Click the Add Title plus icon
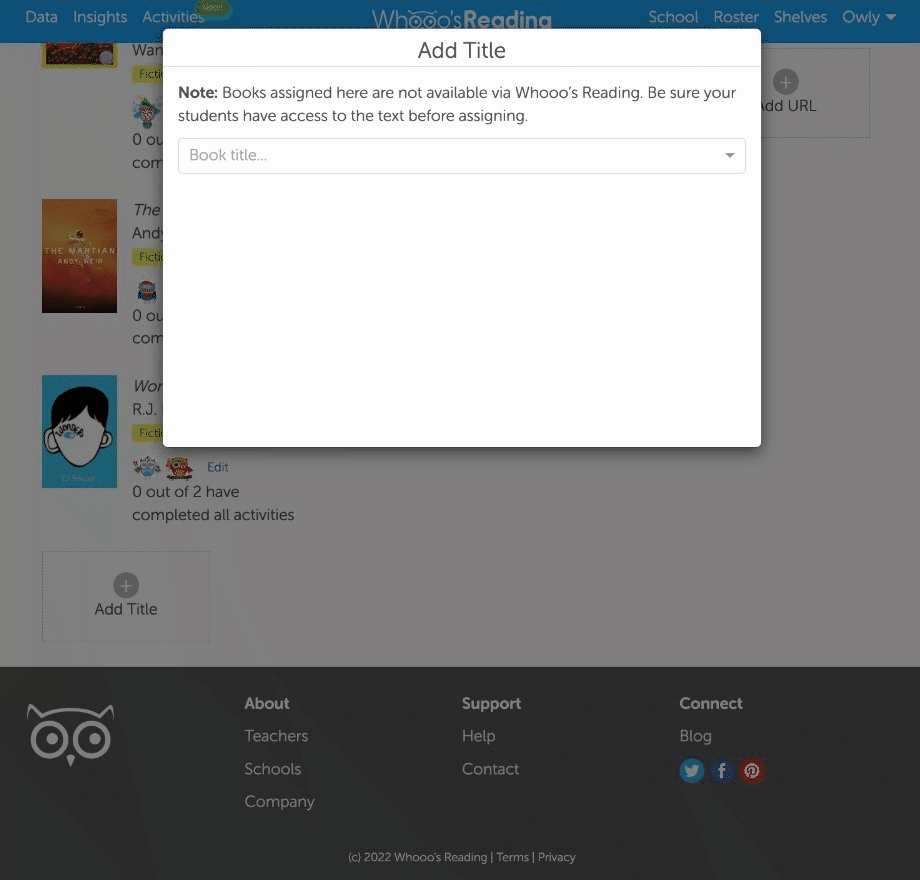920x880 pixels. tap(126, 585)
